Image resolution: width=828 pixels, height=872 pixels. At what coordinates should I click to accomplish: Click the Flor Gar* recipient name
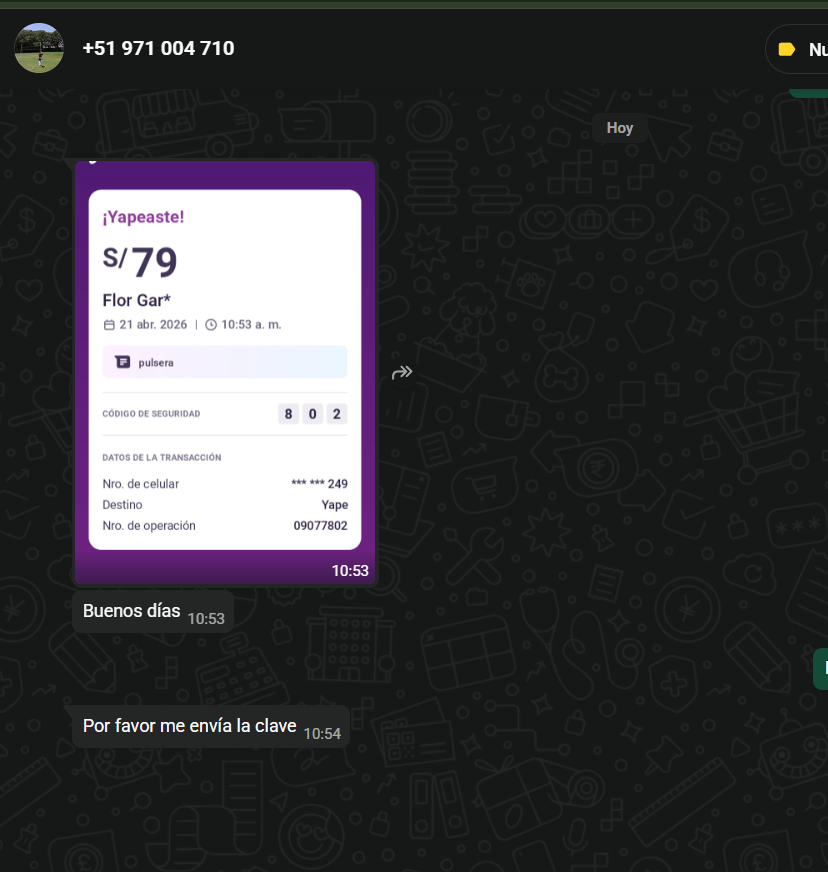point(136,300)
